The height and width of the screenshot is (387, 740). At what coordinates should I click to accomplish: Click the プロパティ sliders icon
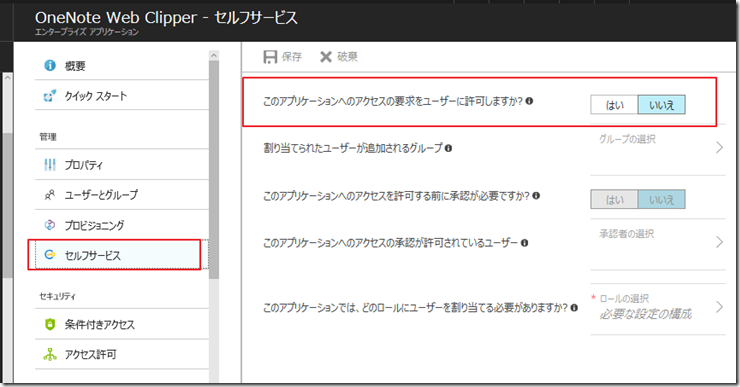coord(50,165)
